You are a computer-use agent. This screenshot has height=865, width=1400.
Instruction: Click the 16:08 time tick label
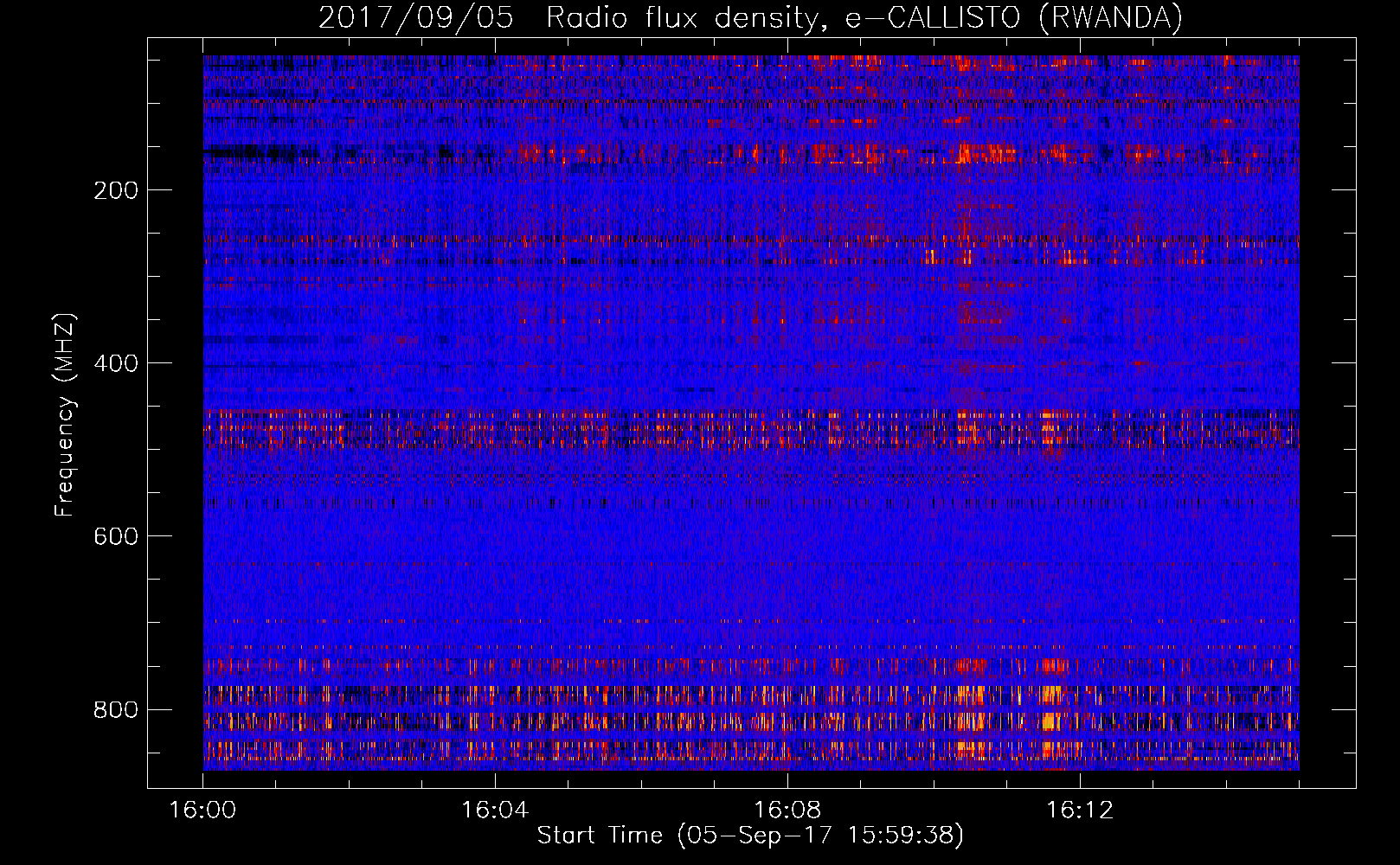coord(787,810)
